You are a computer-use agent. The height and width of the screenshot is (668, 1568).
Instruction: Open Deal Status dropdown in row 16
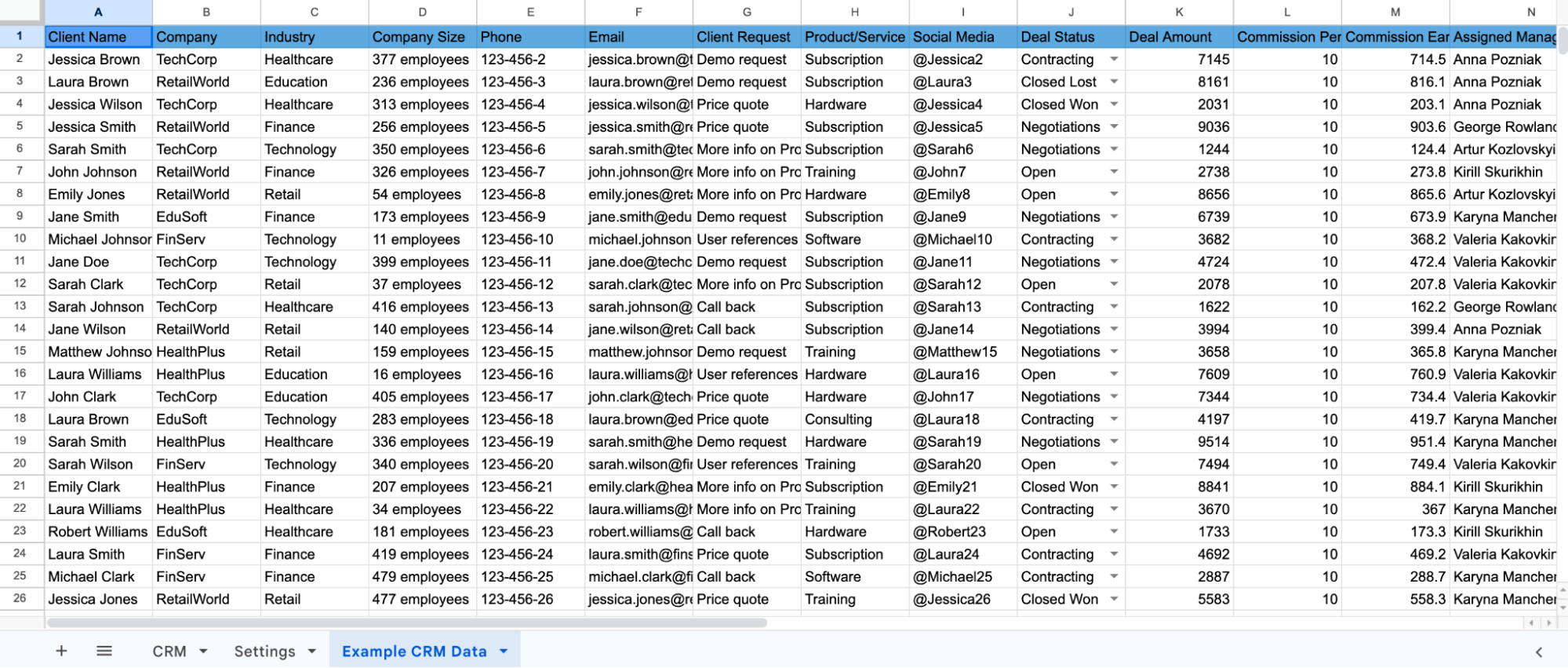click(x=1114, y=374)
